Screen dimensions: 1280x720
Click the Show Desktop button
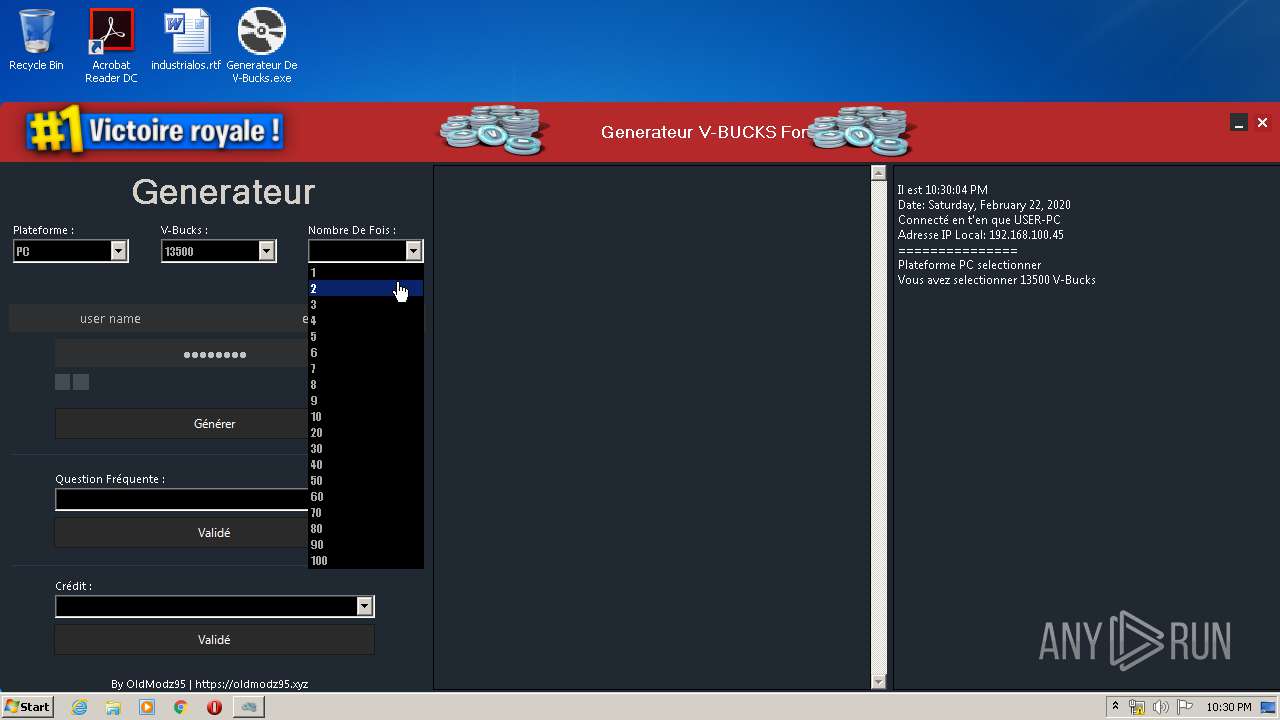1269,707
